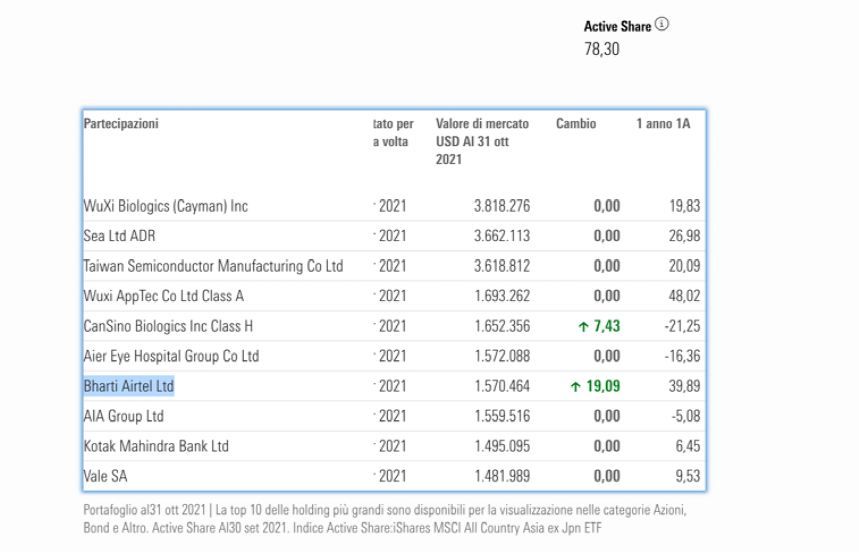Click the Active Share label
The width and height of the screenshot is (859, 552).
tap(617, 26)
